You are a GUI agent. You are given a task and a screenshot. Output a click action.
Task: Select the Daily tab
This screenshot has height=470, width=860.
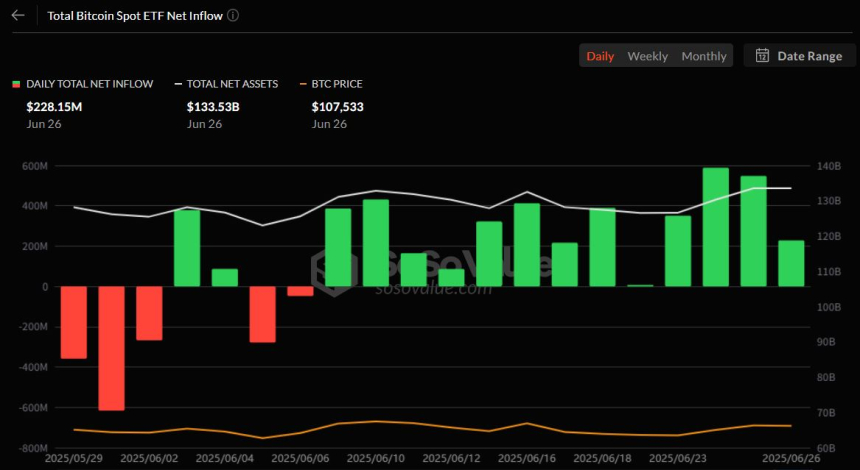pyautogui.click(x=600, y=56)
